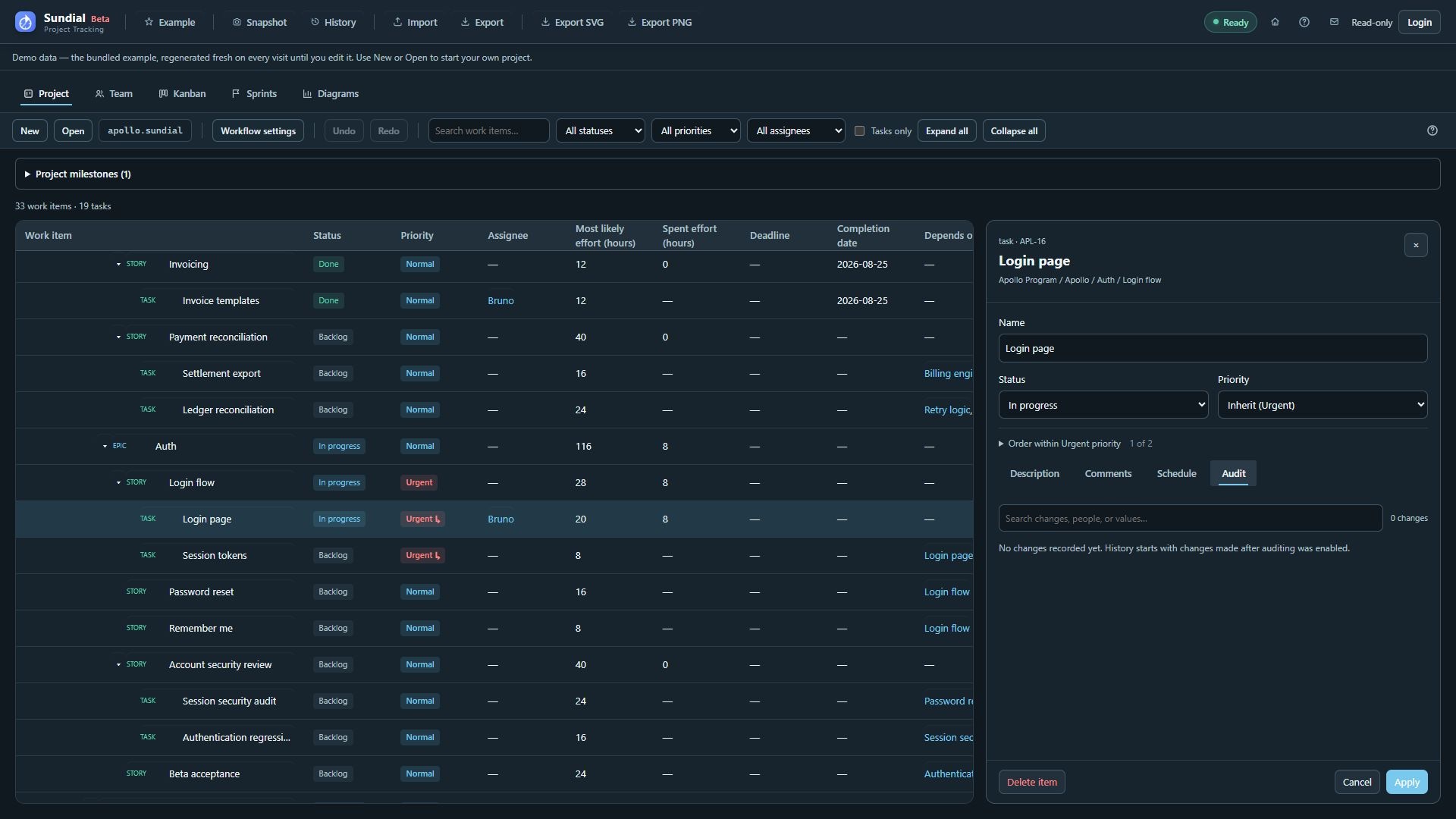Export diagram as PNG
Image resolution: width=1456 pixels, height=819 pixels.
coord(660,22)
